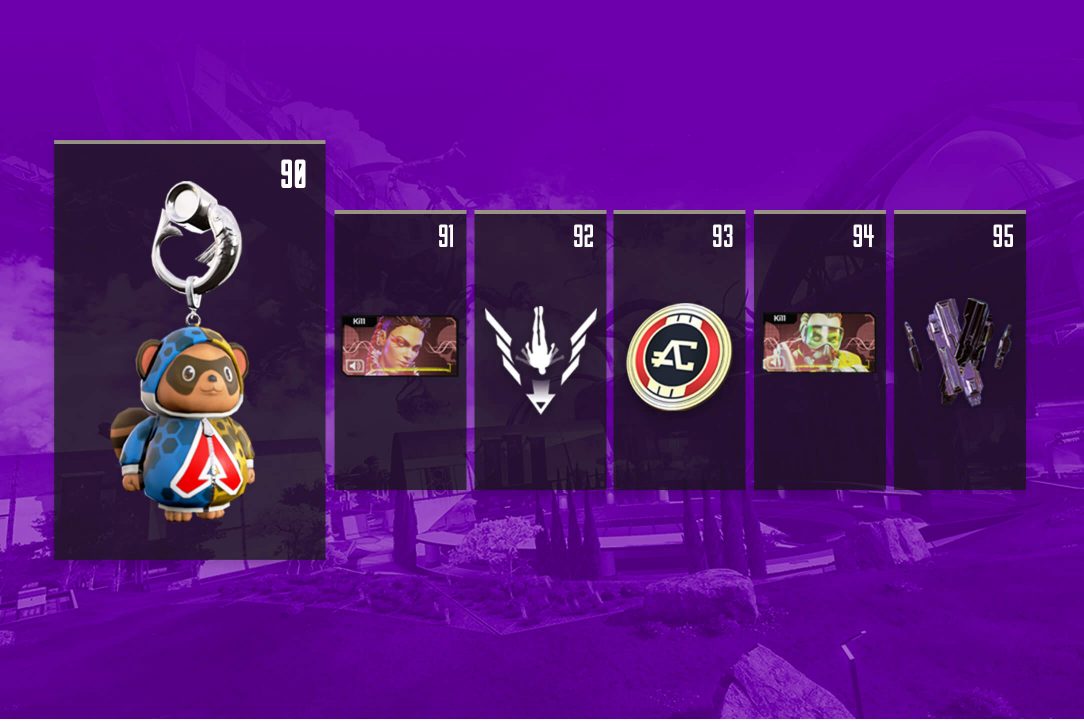
Task: Select the level 91 number label
Action: 446,237
